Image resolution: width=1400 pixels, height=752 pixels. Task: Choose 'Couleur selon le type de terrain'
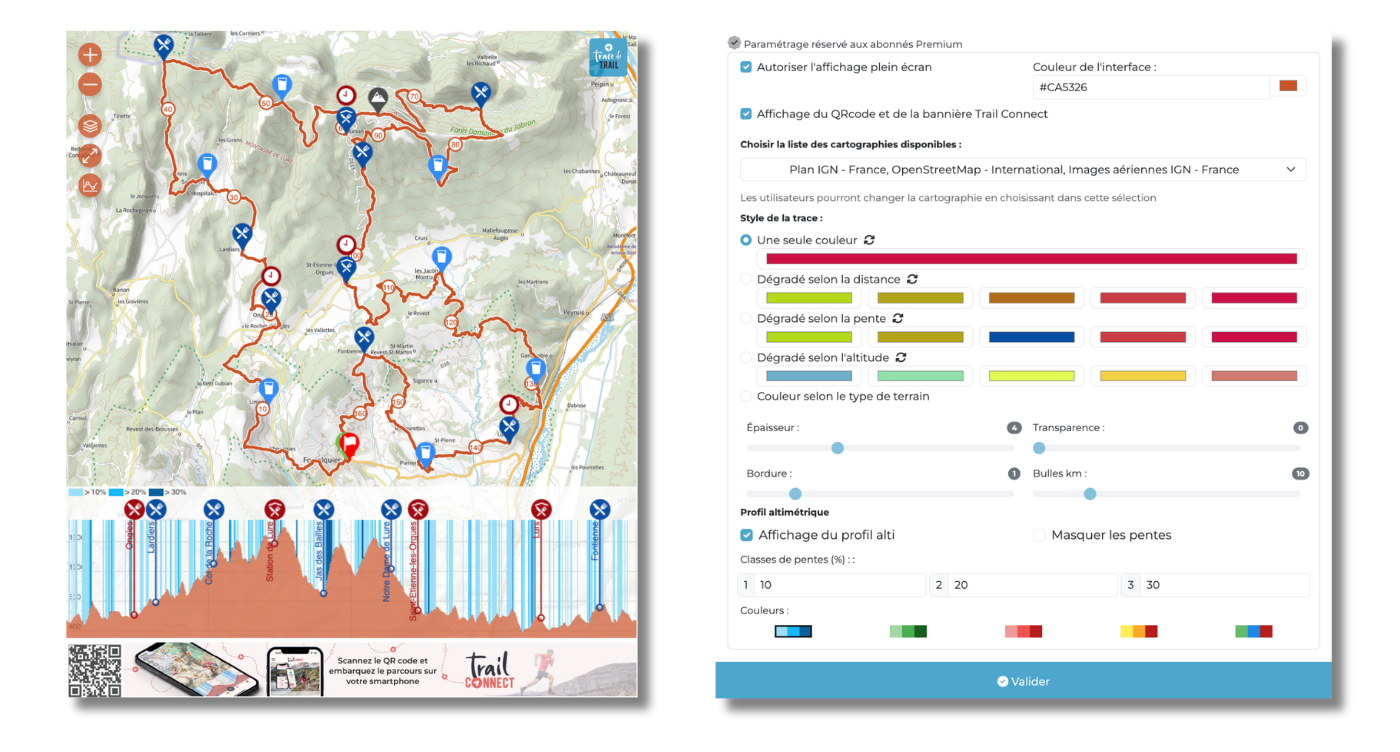click(746, 396)
